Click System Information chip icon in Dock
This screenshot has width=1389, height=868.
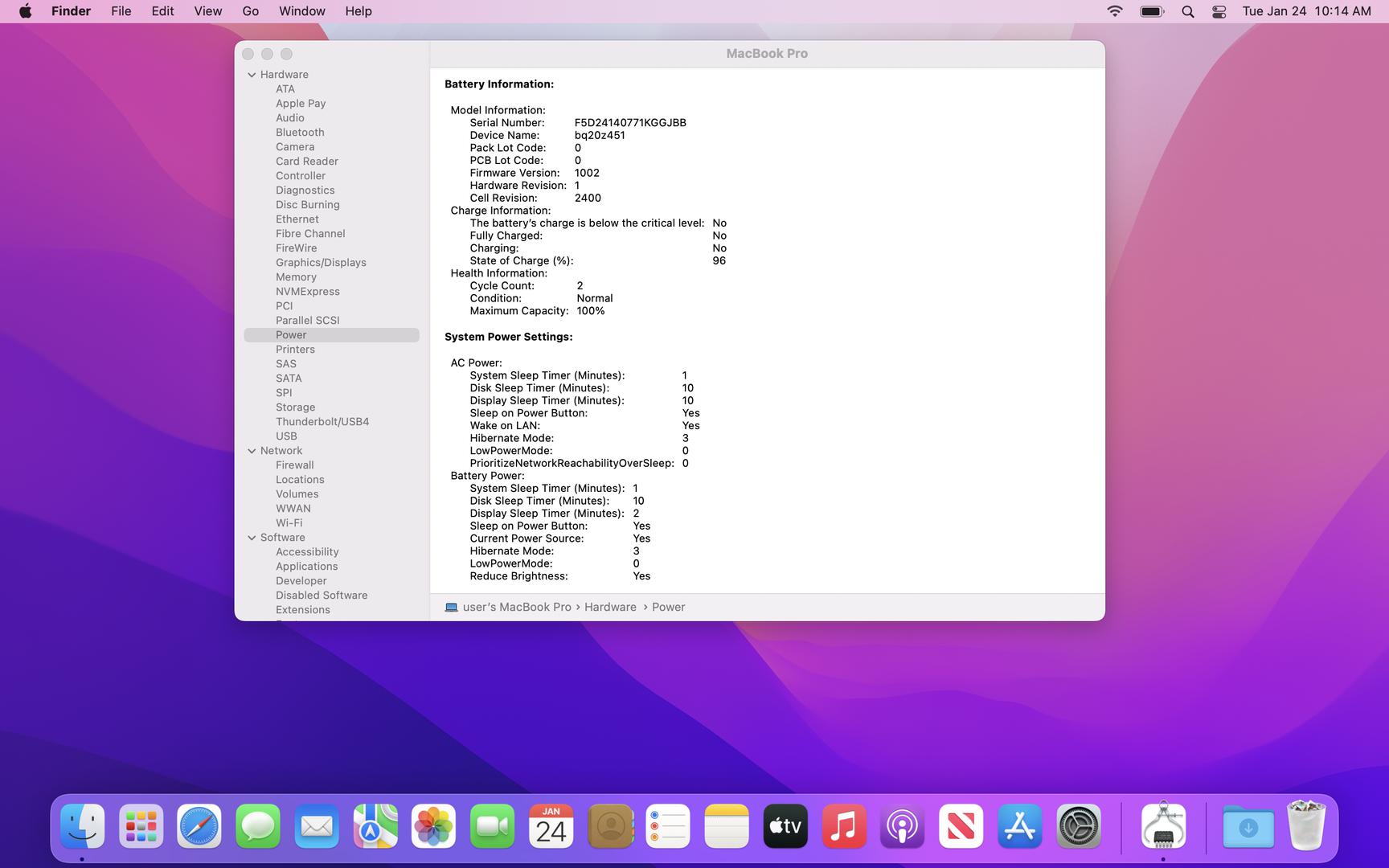[1163, 825]
